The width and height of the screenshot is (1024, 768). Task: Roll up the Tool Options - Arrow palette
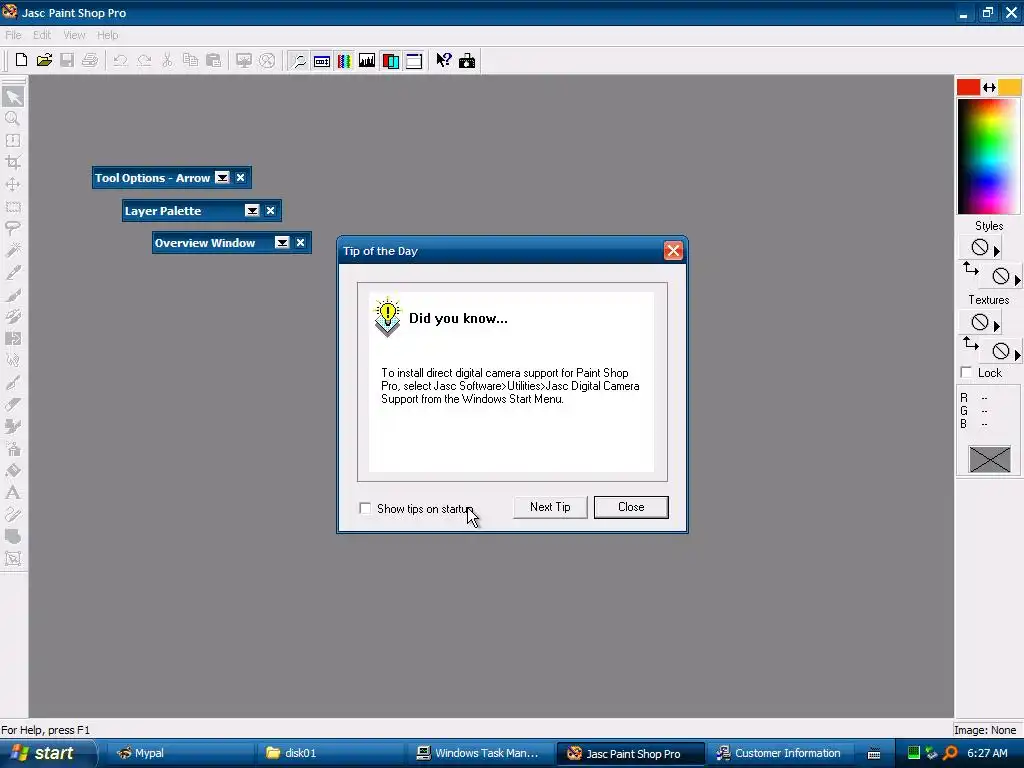222,178
